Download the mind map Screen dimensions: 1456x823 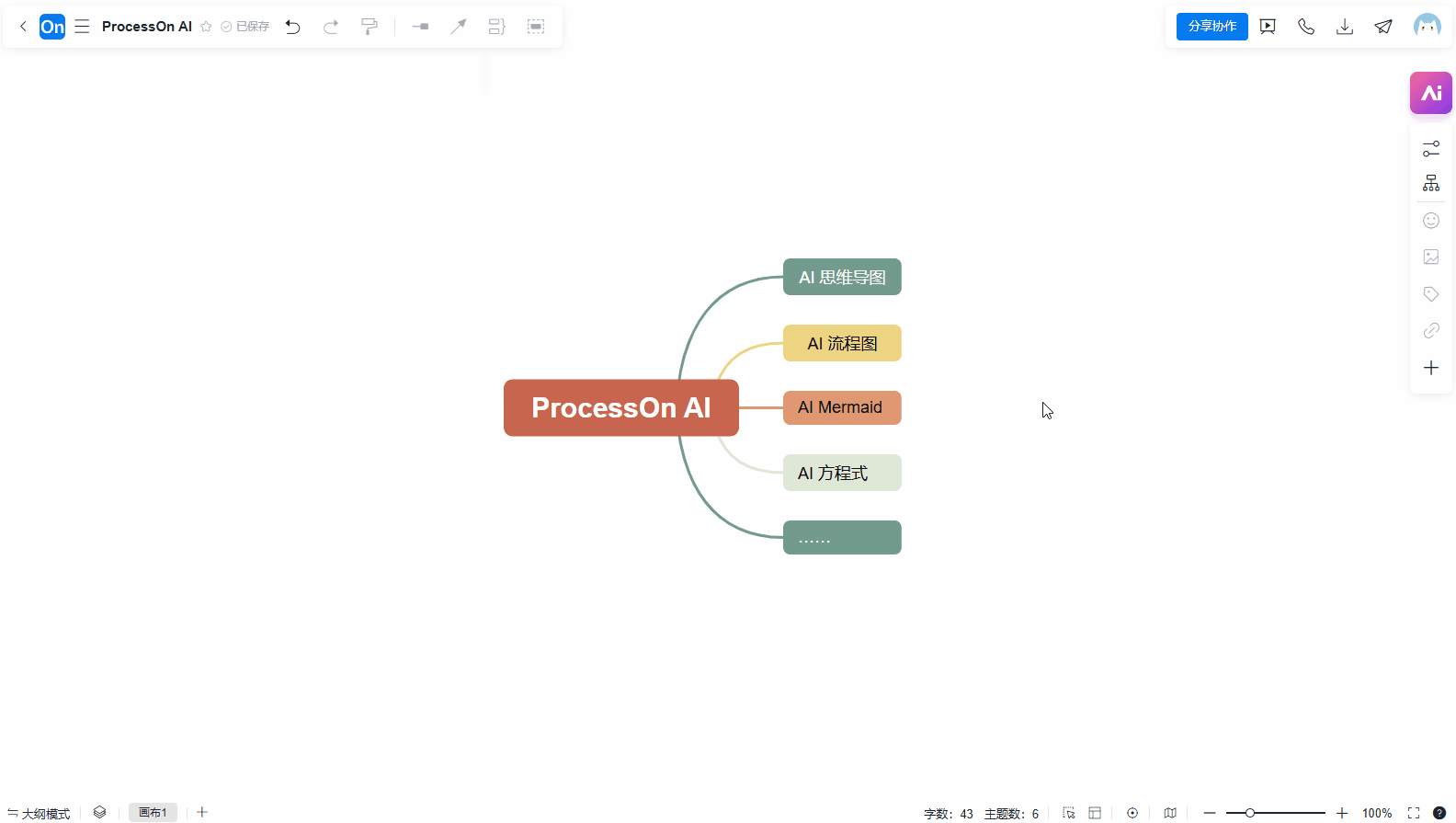1345,27
